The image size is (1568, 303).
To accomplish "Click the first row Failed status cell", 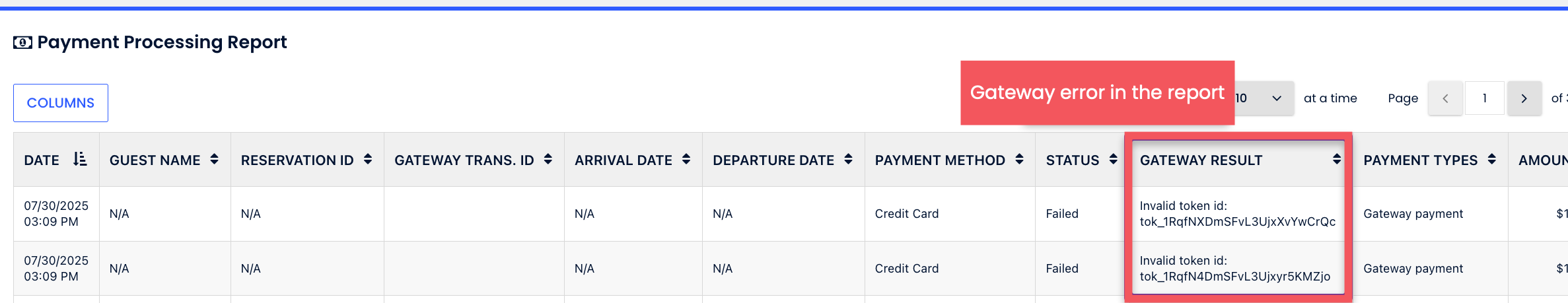I will tap(1062, 214).
